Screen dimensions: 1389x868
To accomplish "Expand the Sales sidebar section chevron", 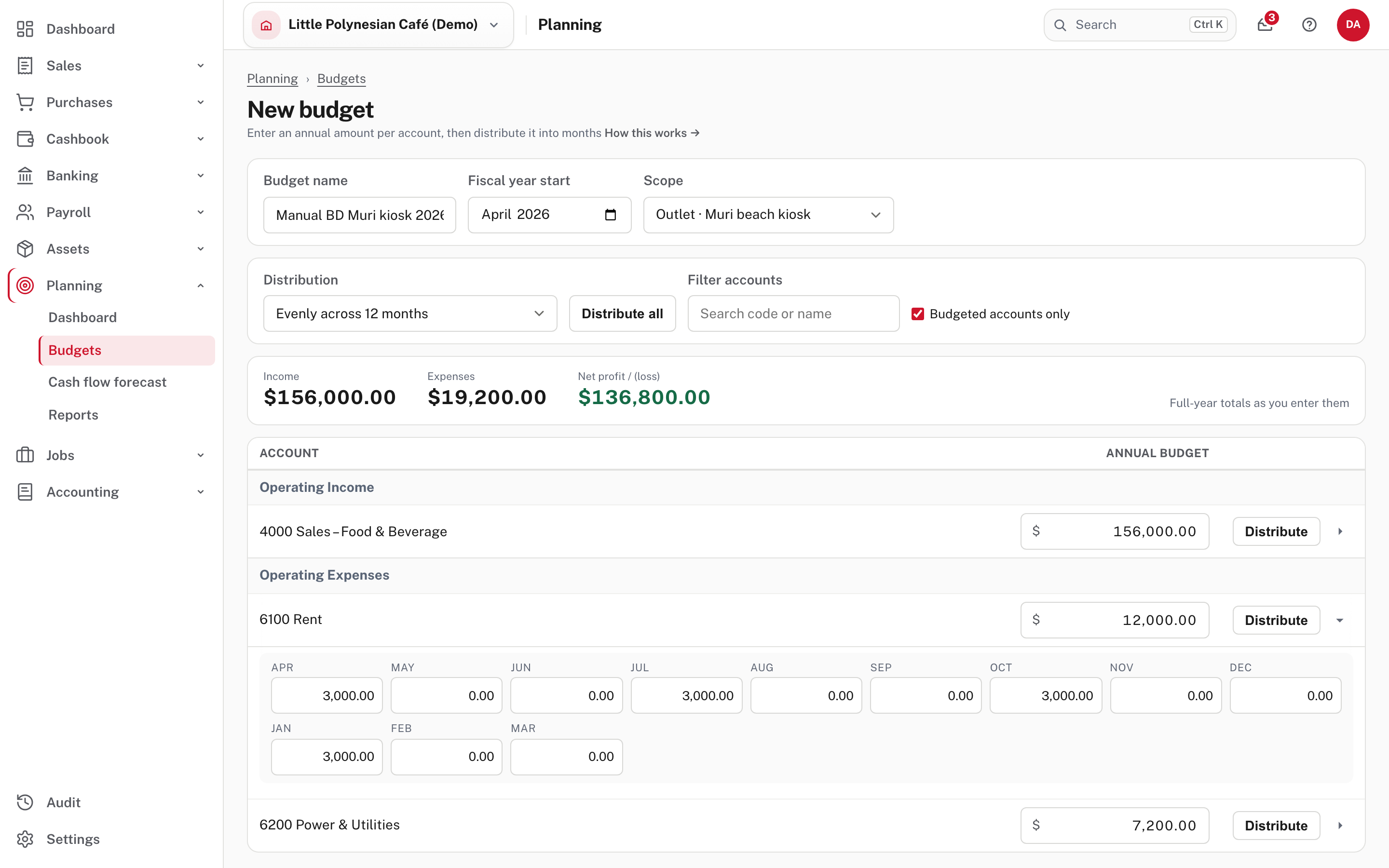I will [201, 66].
